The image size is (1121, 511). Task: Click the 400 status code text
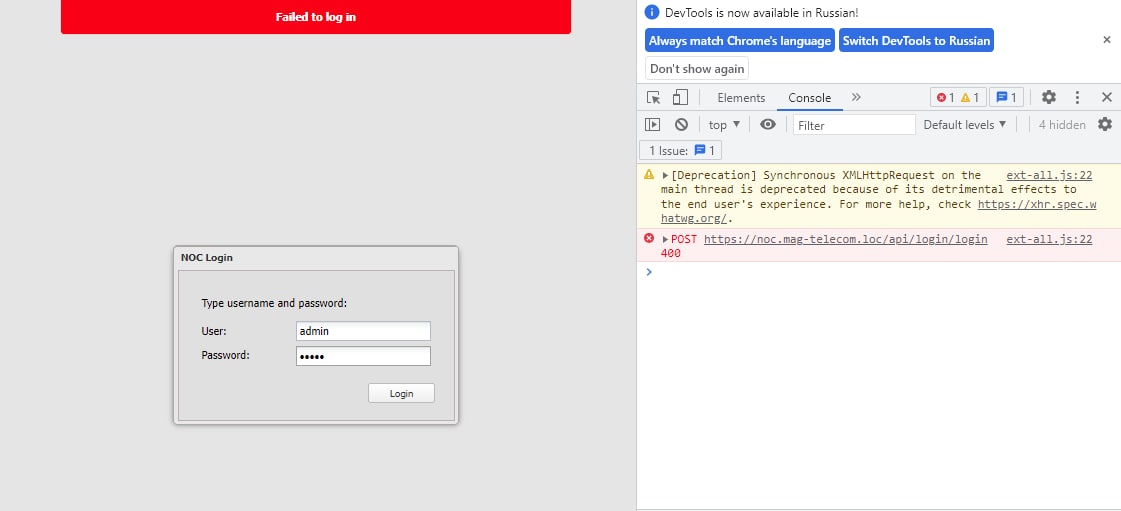(671, 253)
